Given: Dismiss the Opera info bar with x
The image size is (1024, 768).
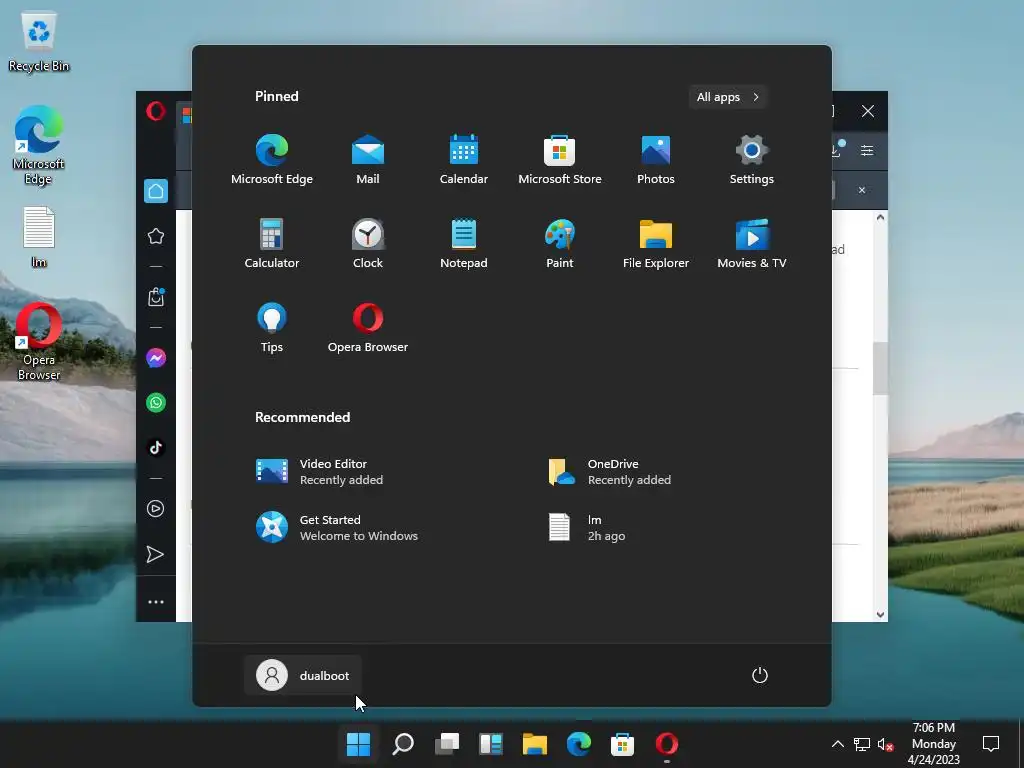Looking at the screenshot, I should [861, 190].
